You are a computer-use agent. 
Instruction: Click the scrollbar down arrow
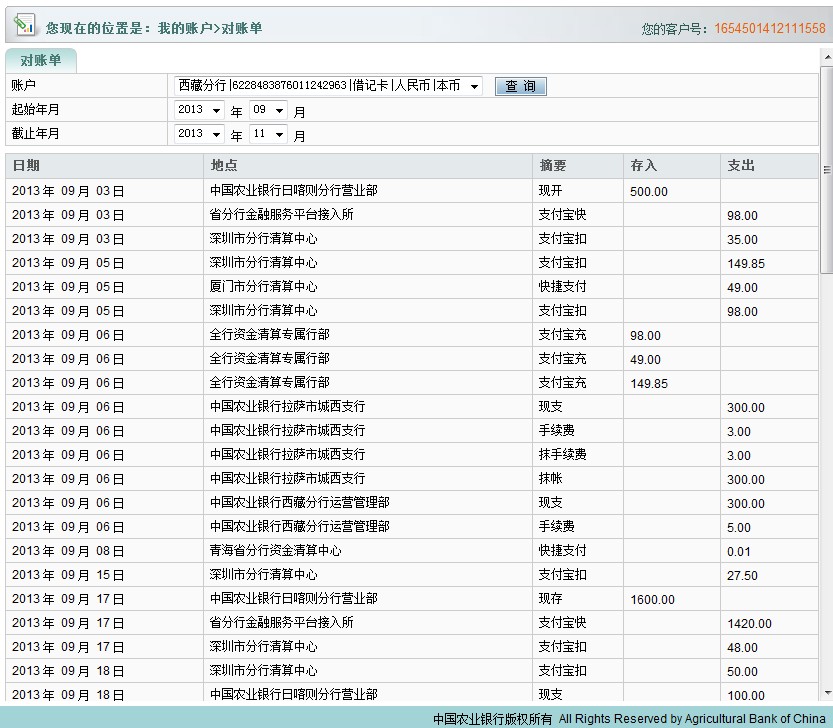point(826,693)
